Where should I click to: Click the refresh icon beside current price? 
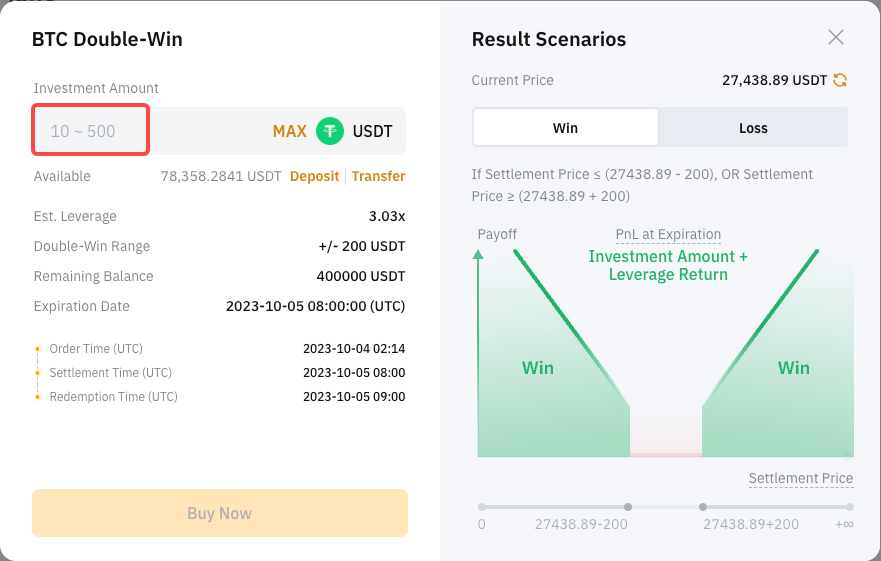pos(840,80)
